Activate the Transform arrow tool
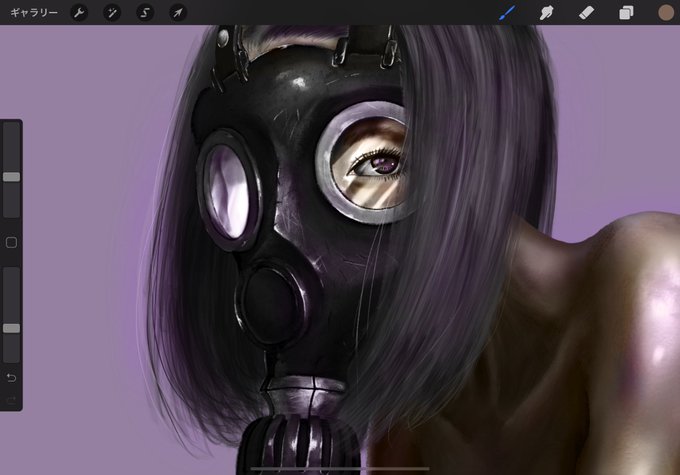680x475 pixels. click(178, 13)
